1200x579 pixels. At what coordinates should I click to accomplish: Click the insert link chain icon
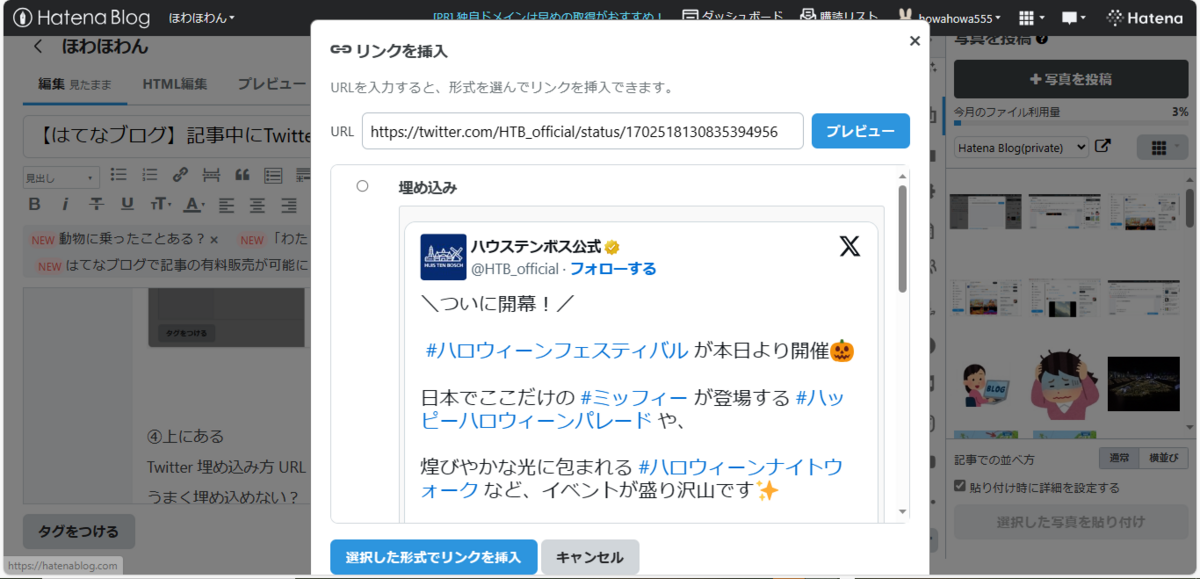(180, 175)
